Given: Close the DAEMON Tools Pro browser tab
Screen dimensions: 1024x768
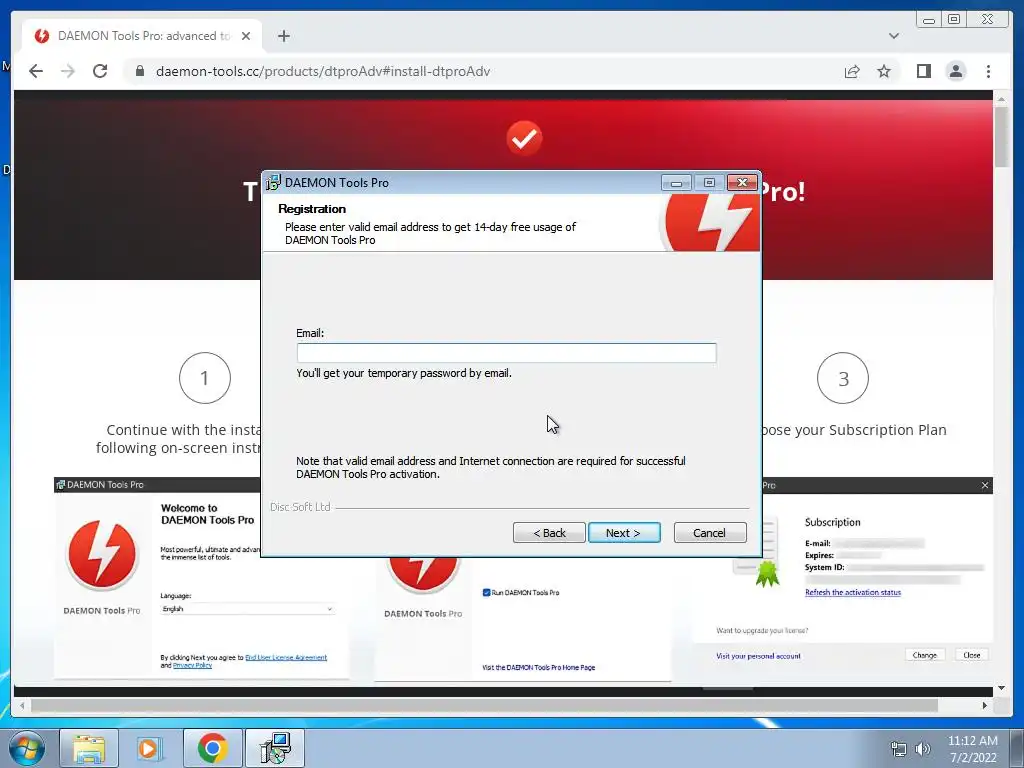Looking at the screenshot, I should pos(246,36).
